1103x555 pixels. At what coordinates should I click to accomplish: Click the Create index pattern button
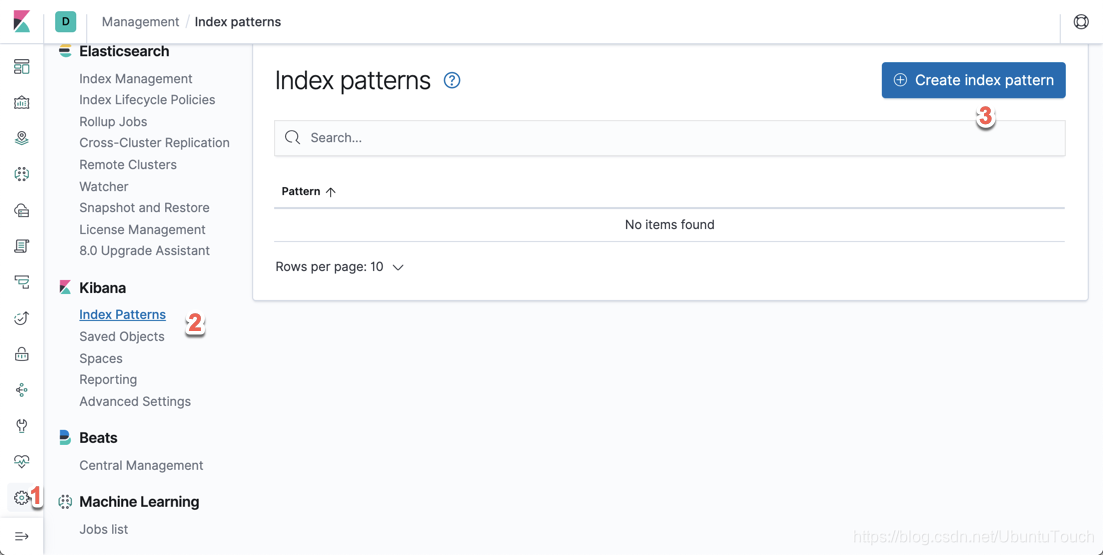pyautogui.click(x=974, y=80)
